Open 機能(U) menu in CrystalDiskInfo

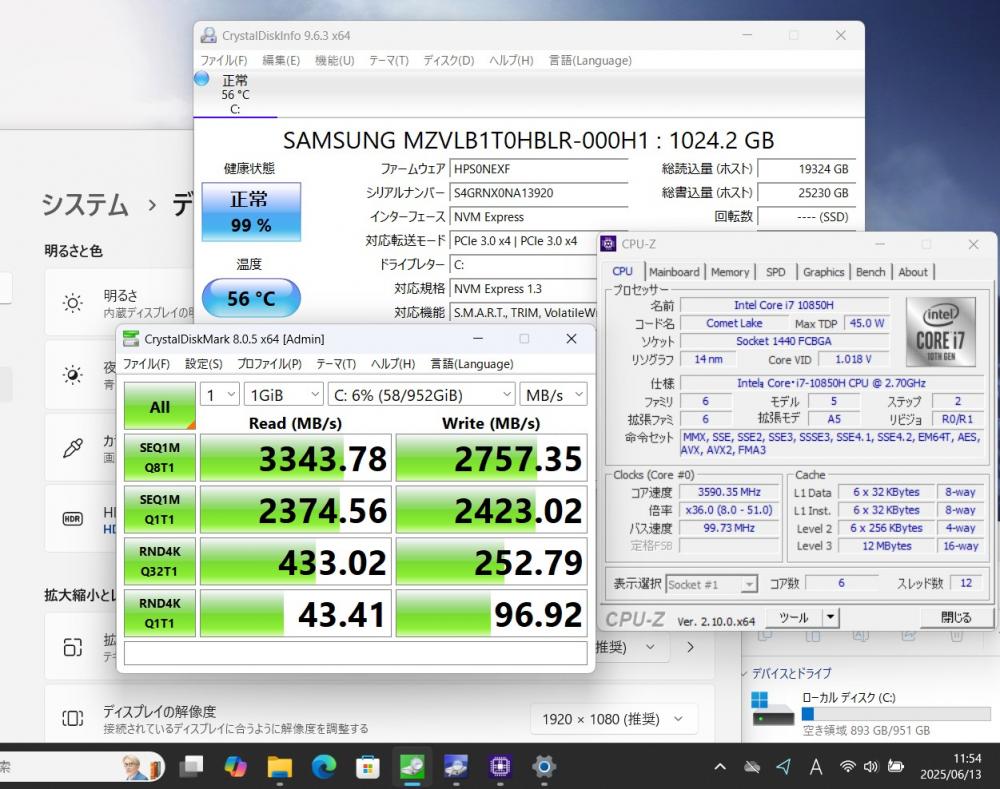[334, 60]
